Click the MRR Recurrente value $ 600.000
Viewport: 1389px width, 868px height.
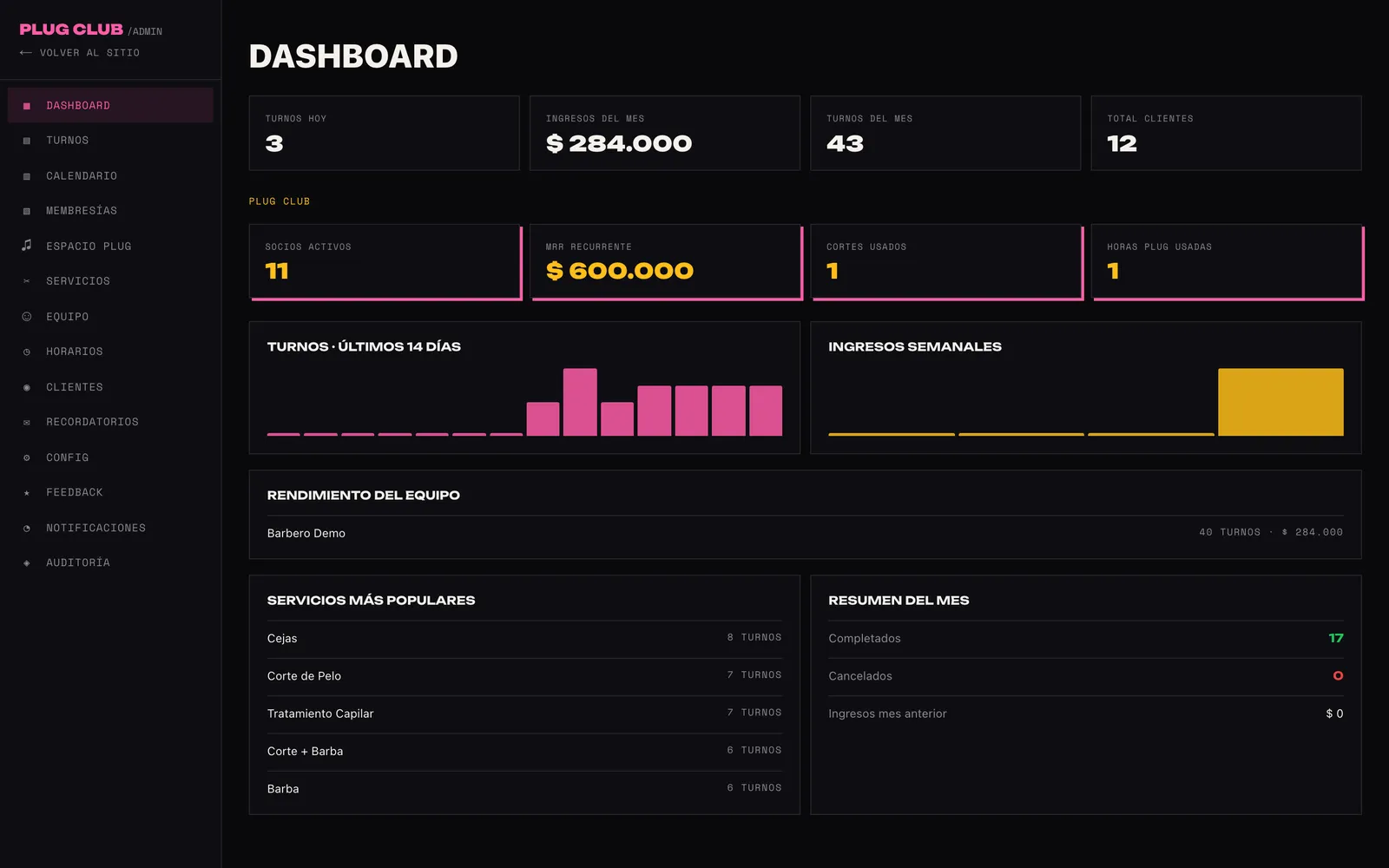620,271
